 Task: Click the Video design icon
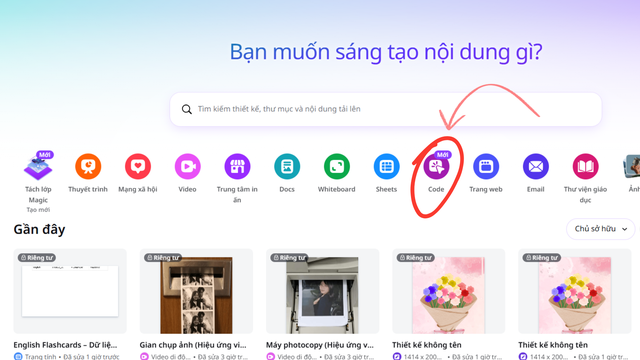[x=187, y=167]
